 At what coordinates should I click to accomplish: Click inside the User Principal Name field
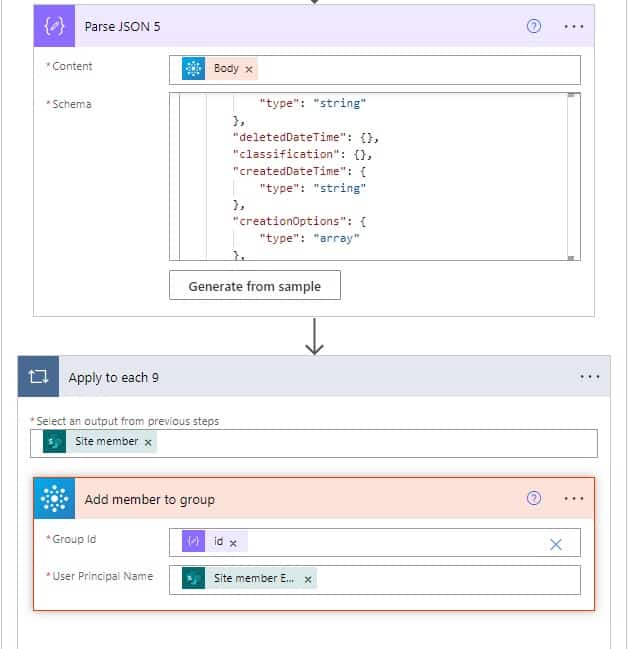375,580
